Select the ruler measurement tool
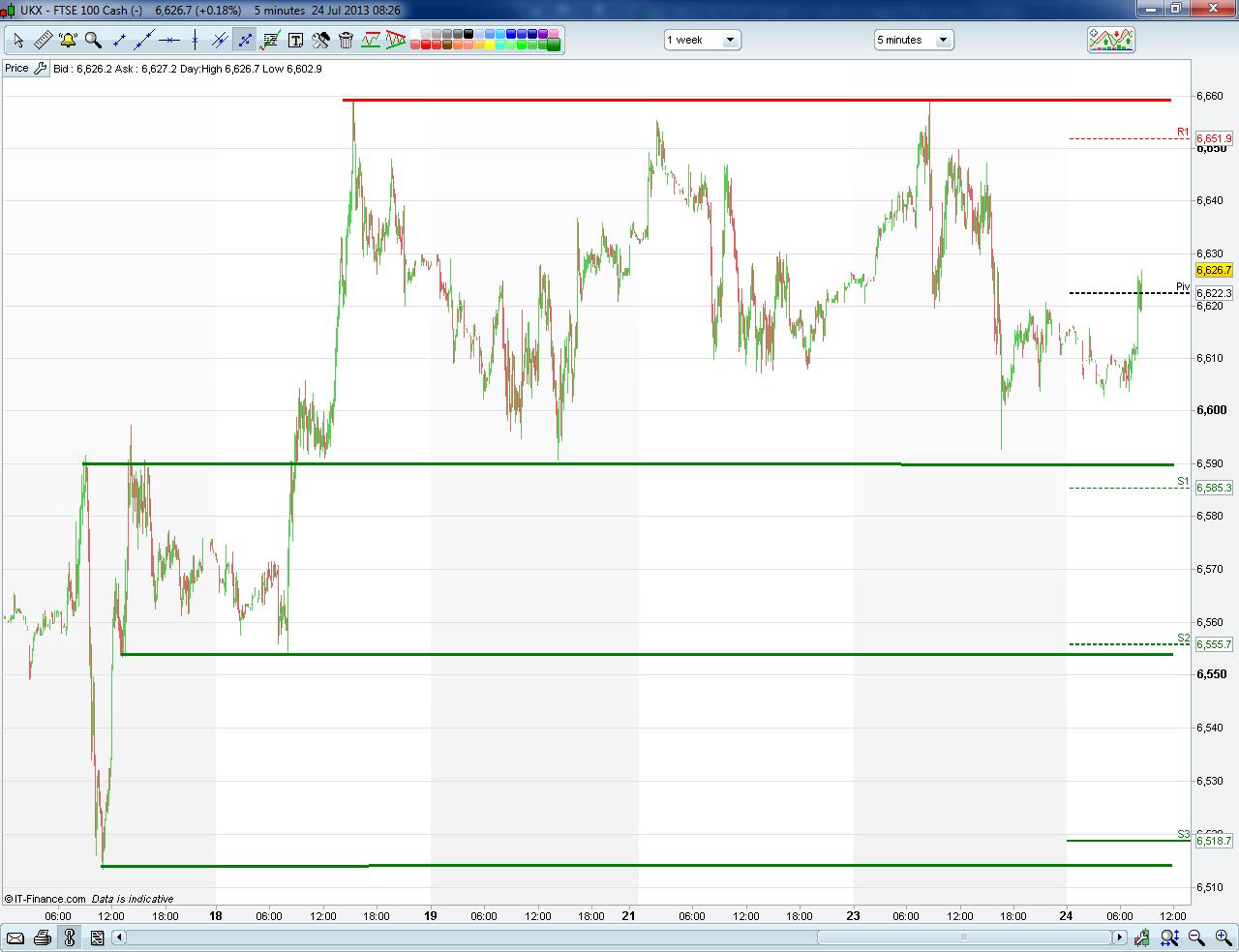This screenshot has height=952, width=1239. (x=43, y=40)
